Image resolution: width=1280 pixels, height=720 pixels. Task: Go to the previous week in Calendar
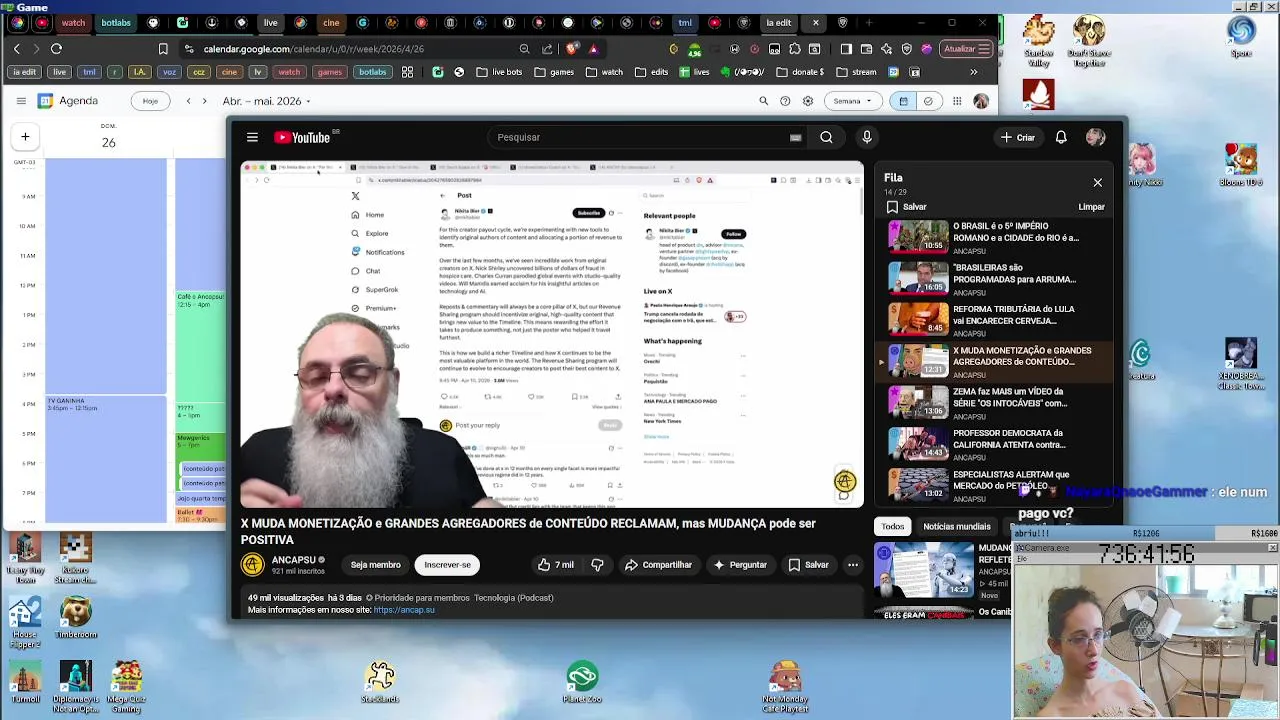point(188,101)
